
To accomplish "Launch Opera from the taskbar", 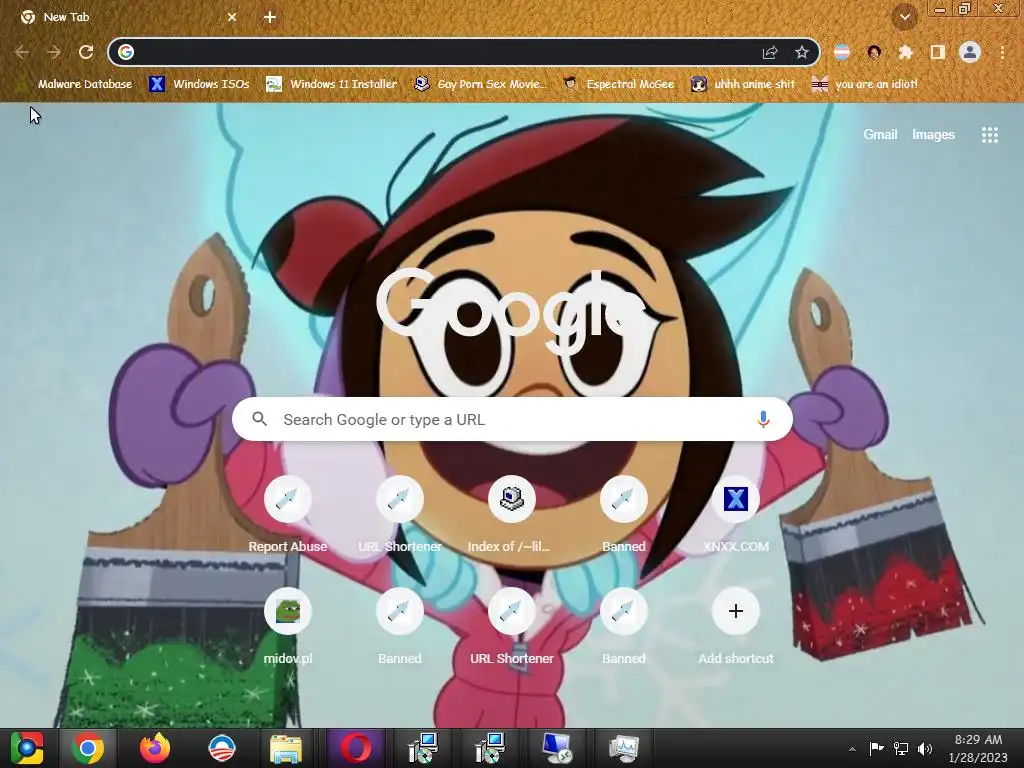I will (x=356, y=748).
